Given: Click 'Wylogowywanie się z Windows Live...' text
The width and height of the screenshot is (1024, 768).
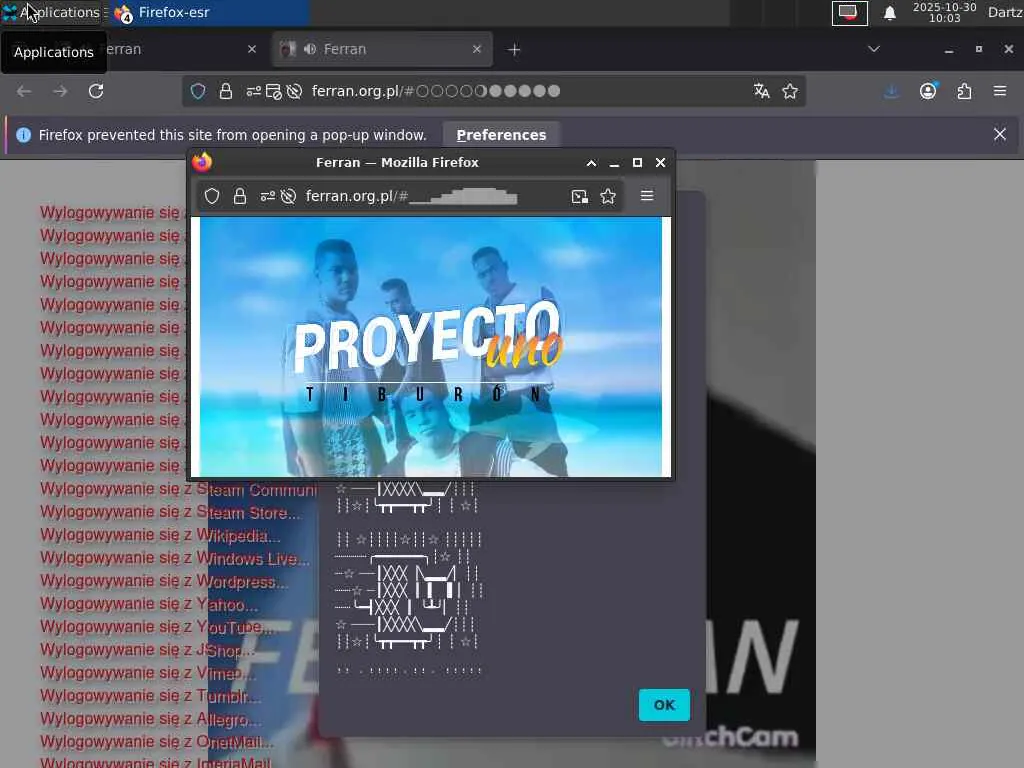Looking at the screenshot, I should [x=174, y=558].
